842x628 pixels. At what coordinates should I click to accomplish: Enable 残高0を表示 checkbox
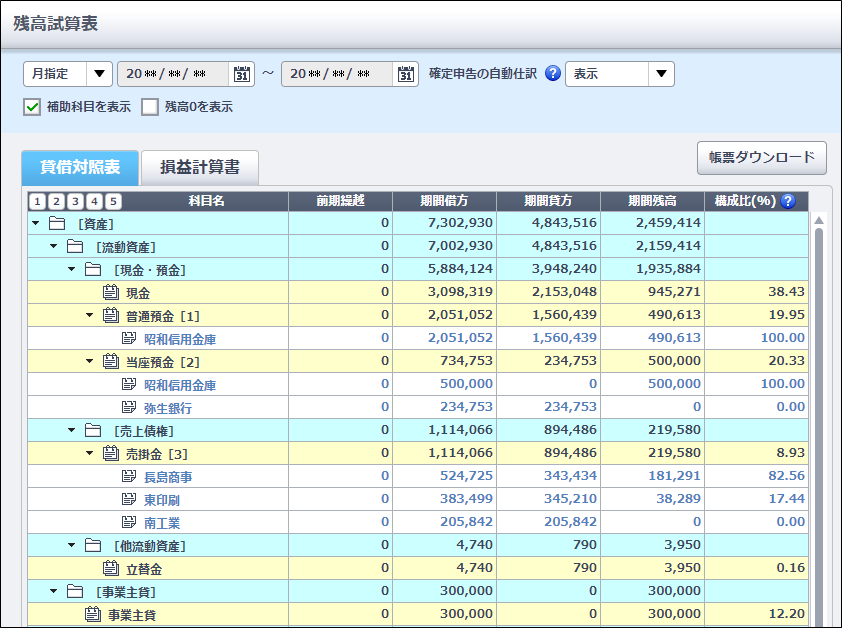point(150,106)
